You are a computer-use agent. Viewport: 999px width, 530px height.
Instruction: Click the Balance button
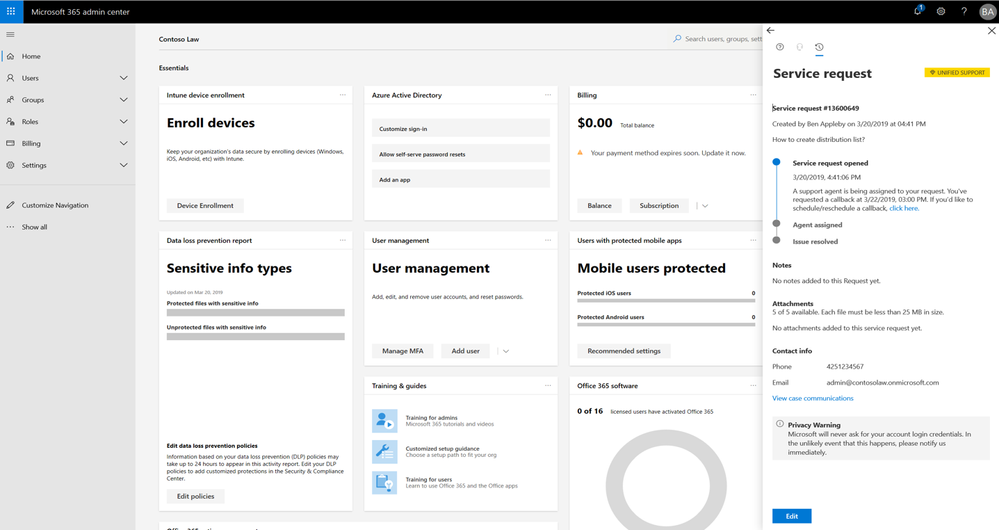(600, 206)
